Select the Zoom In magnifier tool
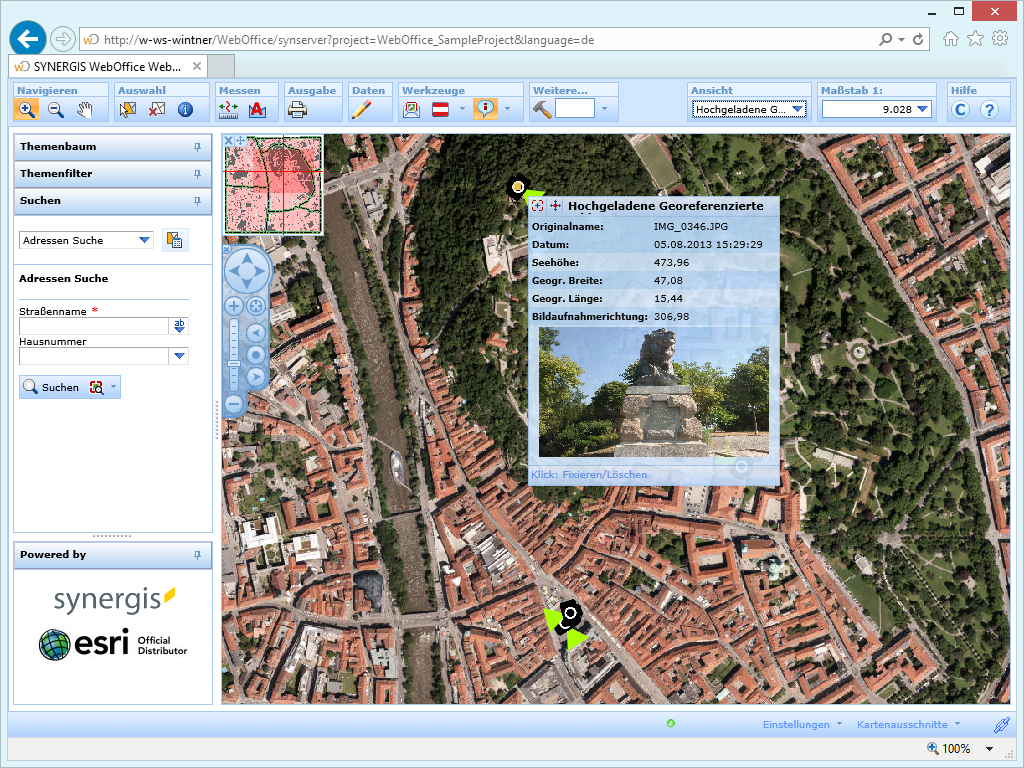This screenshot has width=1024, height=768. point(27,109)
